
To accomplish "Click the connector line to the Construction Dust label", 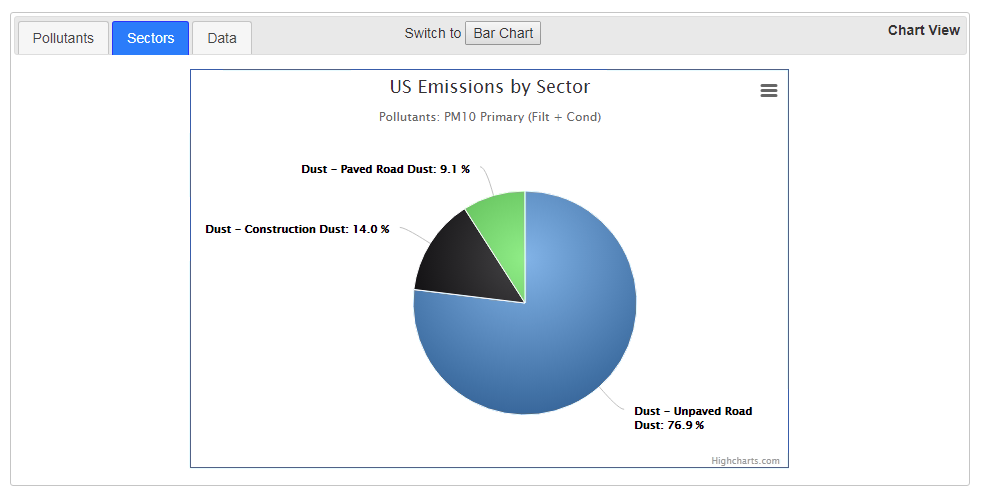I will click(x=415, y=235).
